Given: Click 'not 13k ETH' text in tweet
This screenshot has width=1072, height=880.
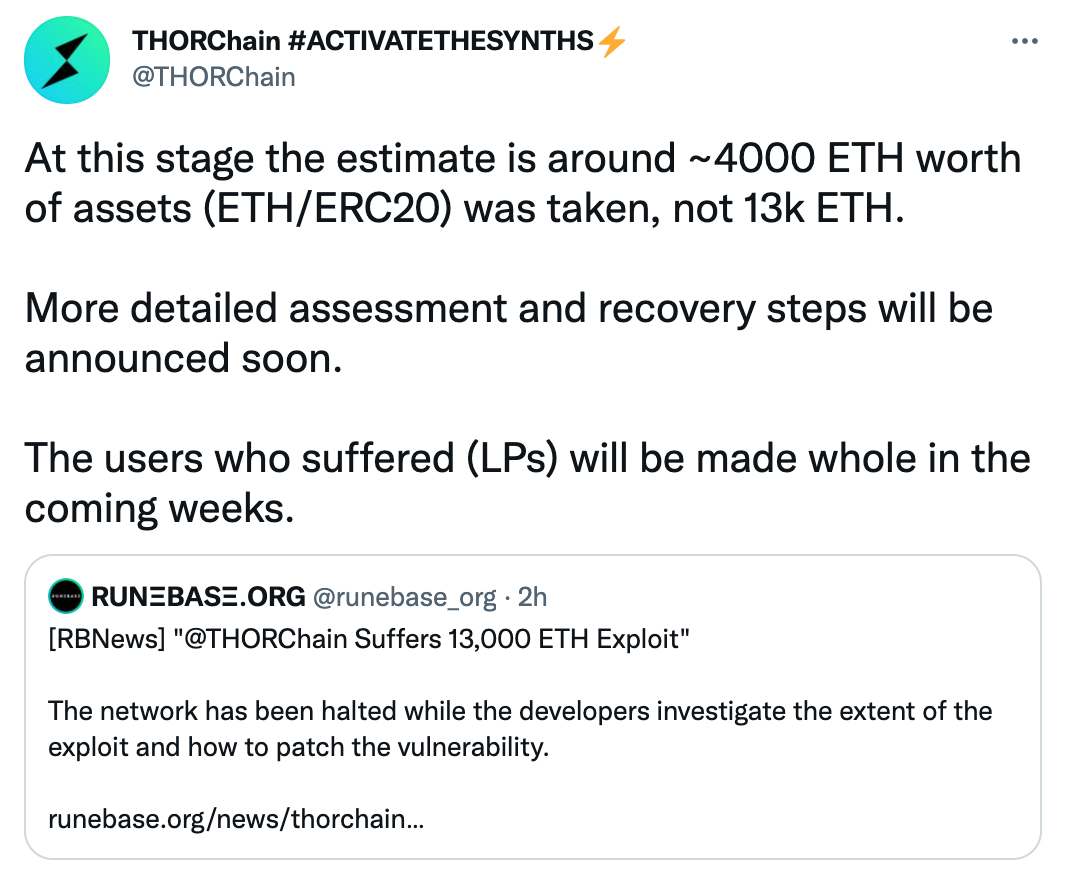Looking at the screenshot, I should [x=788, y=208].
